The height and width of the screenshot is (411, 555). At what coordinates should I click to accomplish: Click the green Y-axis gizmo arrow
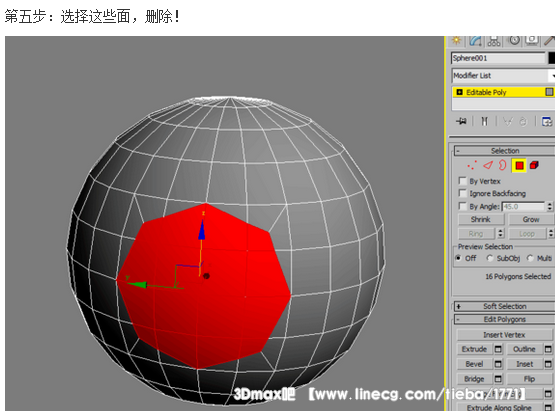tap(137, 284)
